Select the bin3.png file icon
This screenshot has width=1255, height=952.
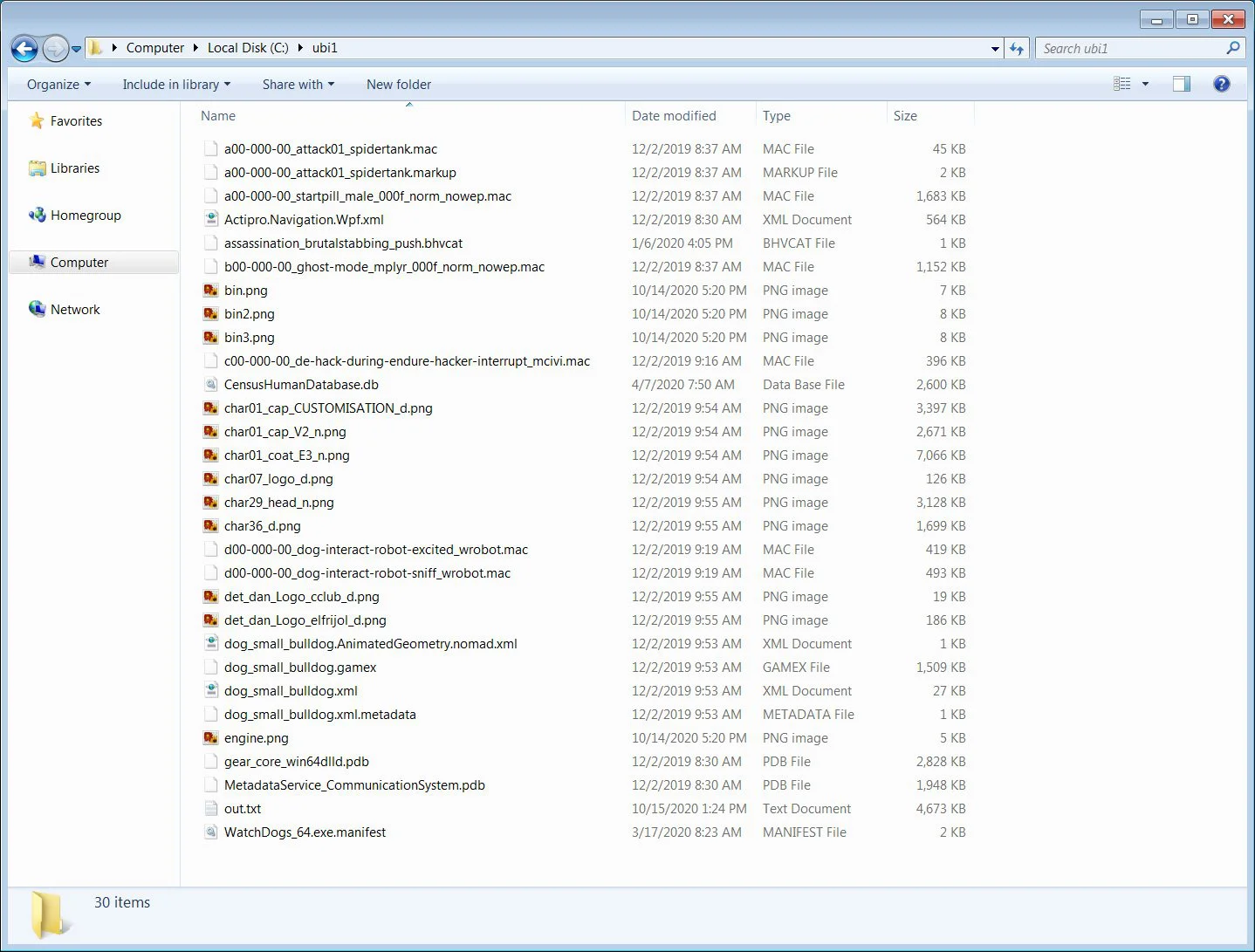[210, 338]
